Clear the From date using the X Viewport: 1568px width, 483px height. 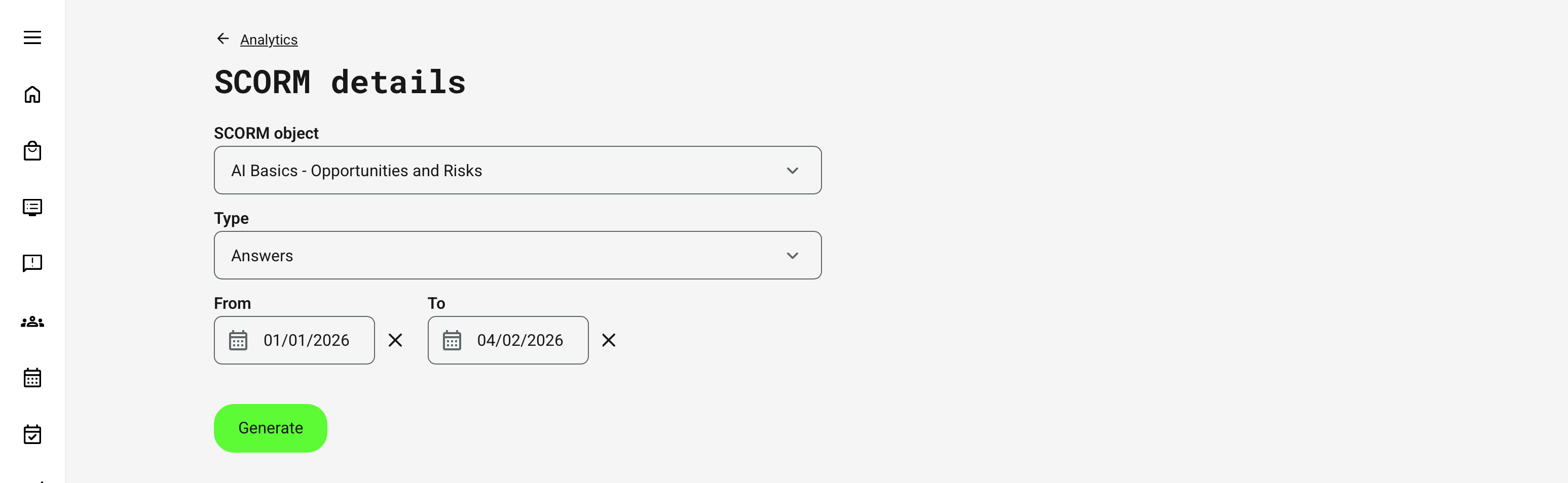point(396,340)
